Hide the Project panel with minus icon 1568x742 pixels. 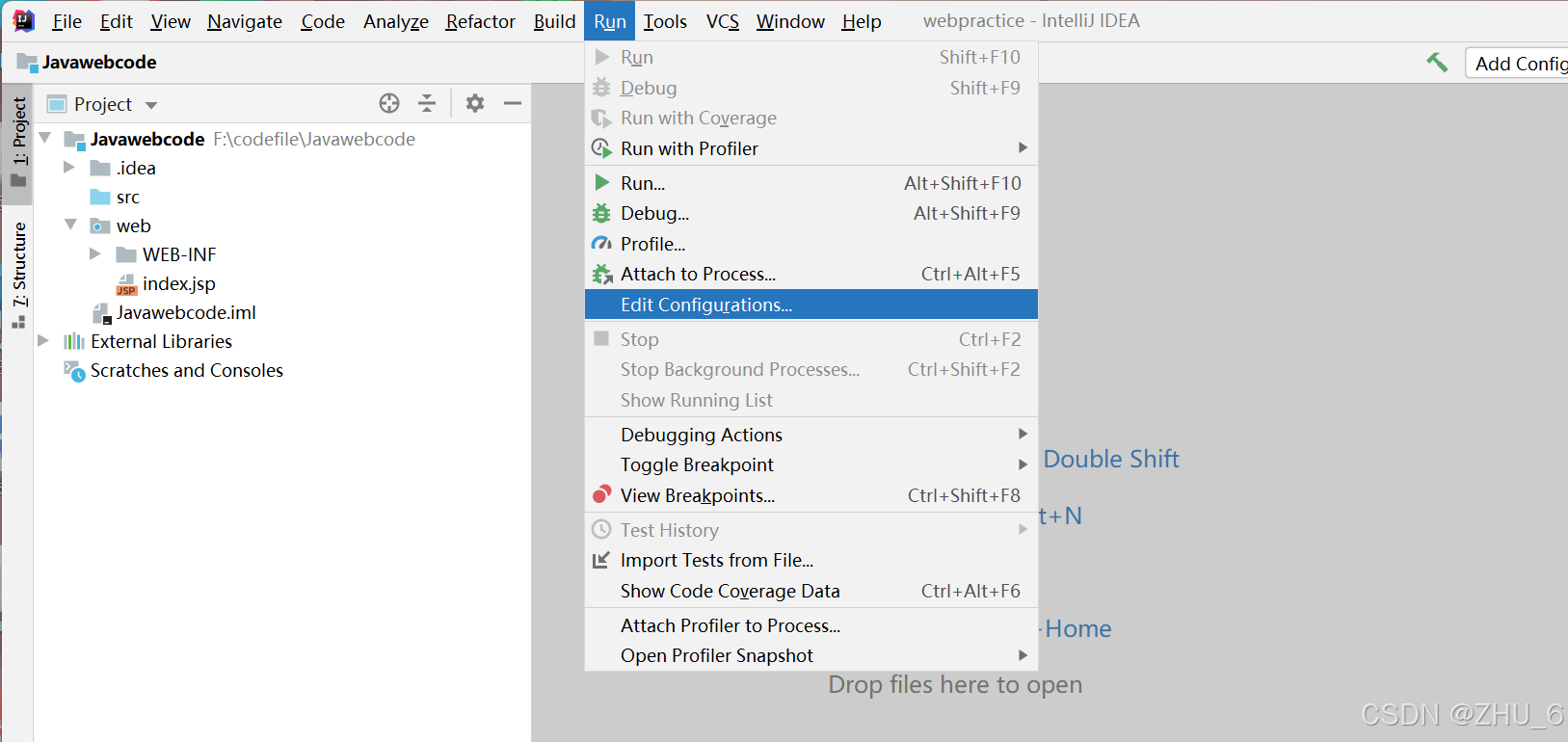click(x=513, y=103)
